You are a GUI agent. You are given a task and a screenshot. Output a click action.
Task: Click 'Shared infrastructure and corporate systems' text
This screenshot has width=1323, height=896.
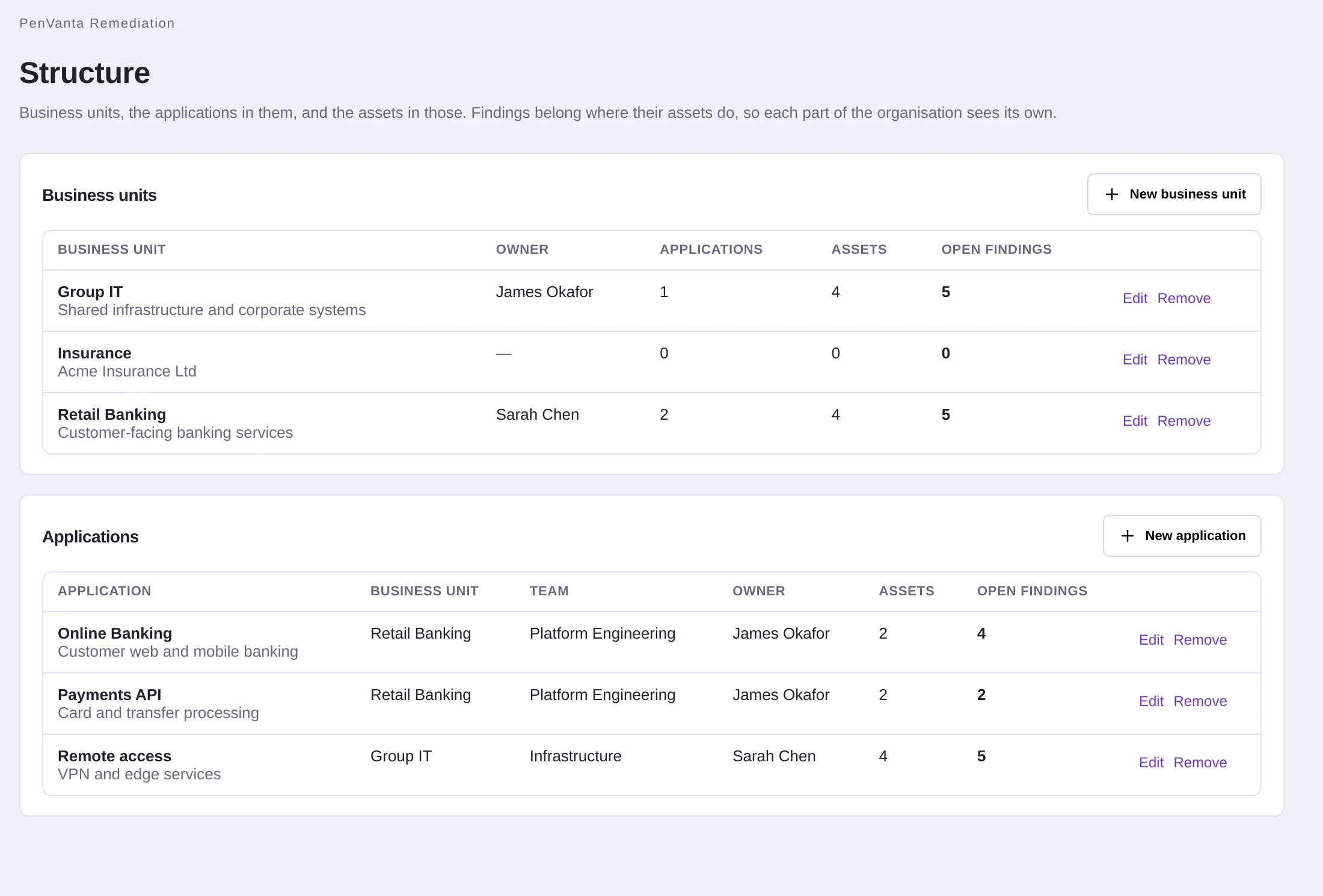point(212,310)
